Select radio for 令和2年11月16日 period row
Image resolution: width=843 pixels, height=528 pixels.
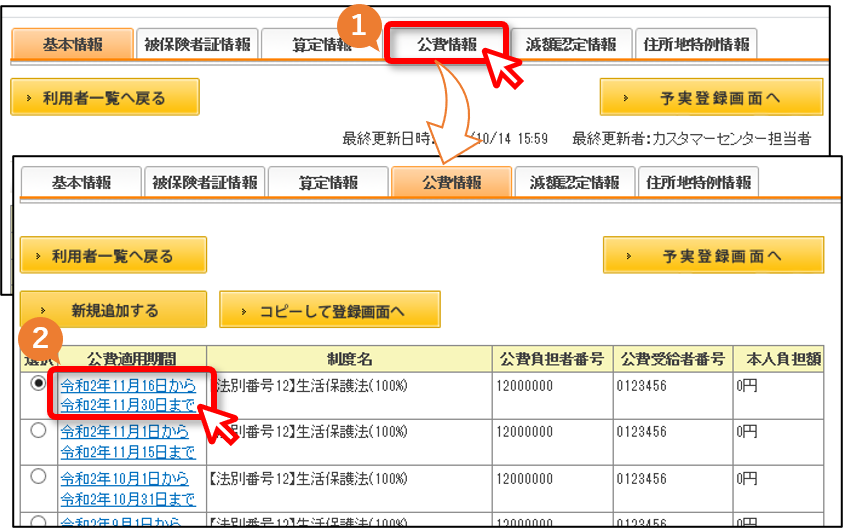click(x=38, y=383)
